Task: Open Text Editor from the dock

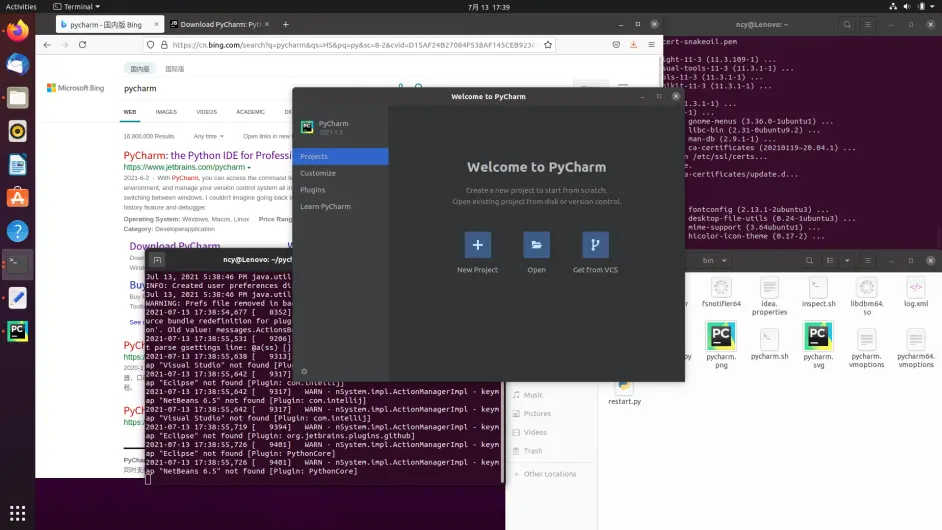Action: click(x=17, y=298)
